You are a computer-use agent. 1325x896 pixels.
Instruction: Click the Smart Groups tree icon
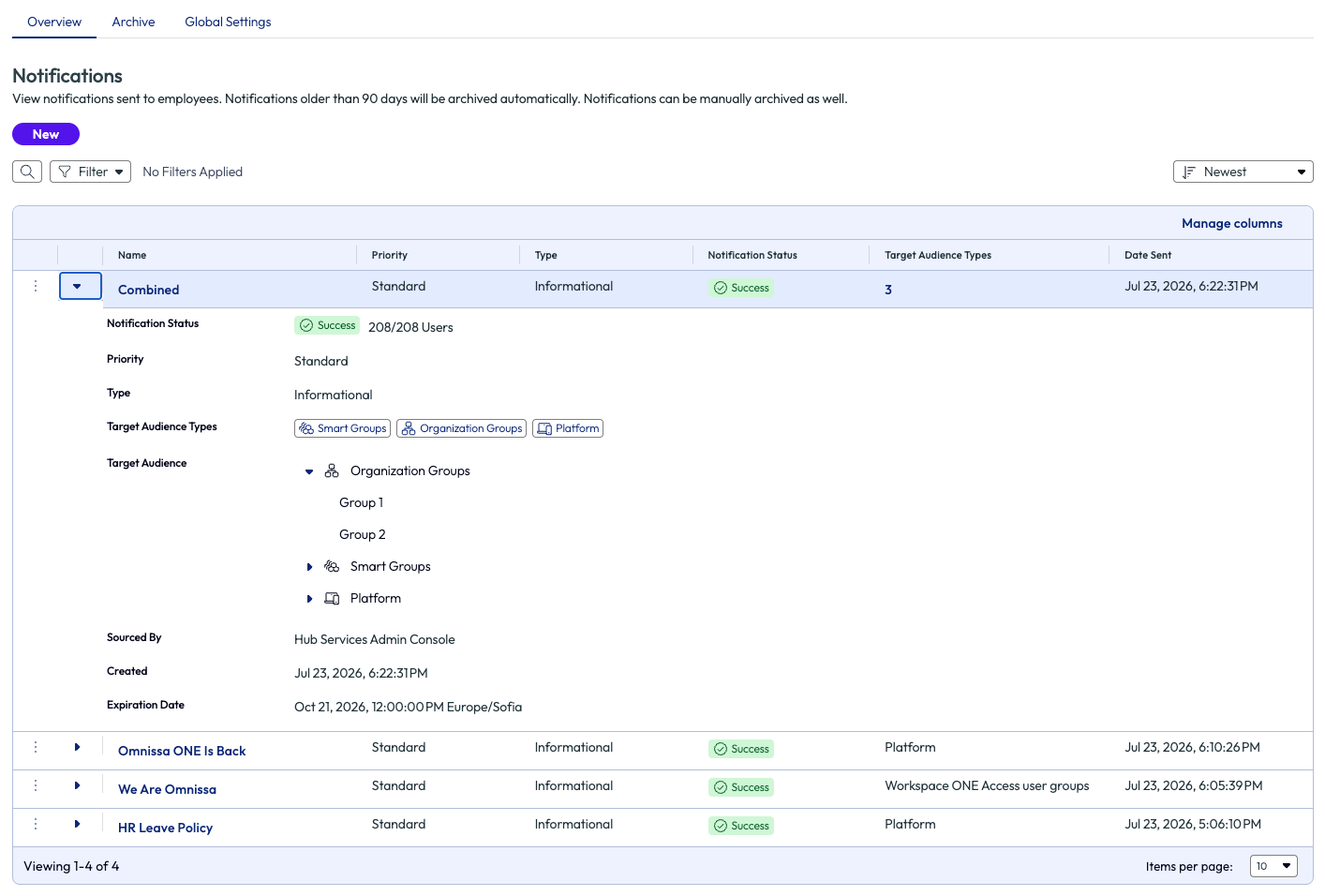332,566
